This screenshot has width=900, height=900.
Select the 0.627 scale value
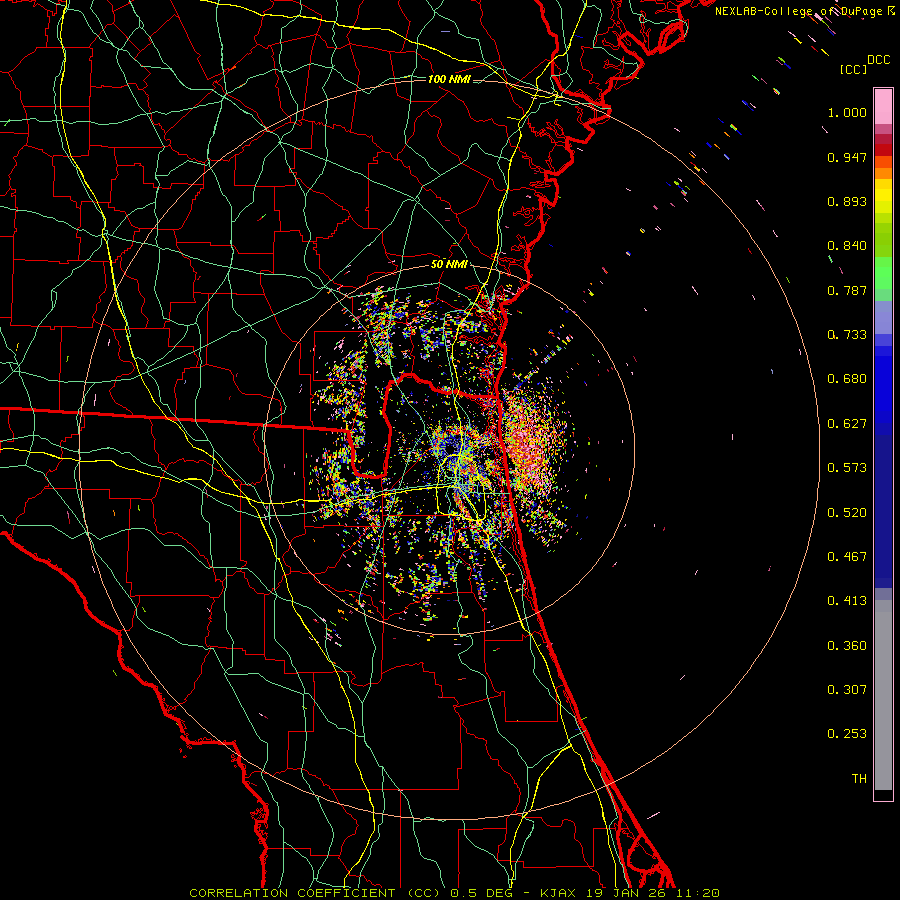click(x=847, y=424)
